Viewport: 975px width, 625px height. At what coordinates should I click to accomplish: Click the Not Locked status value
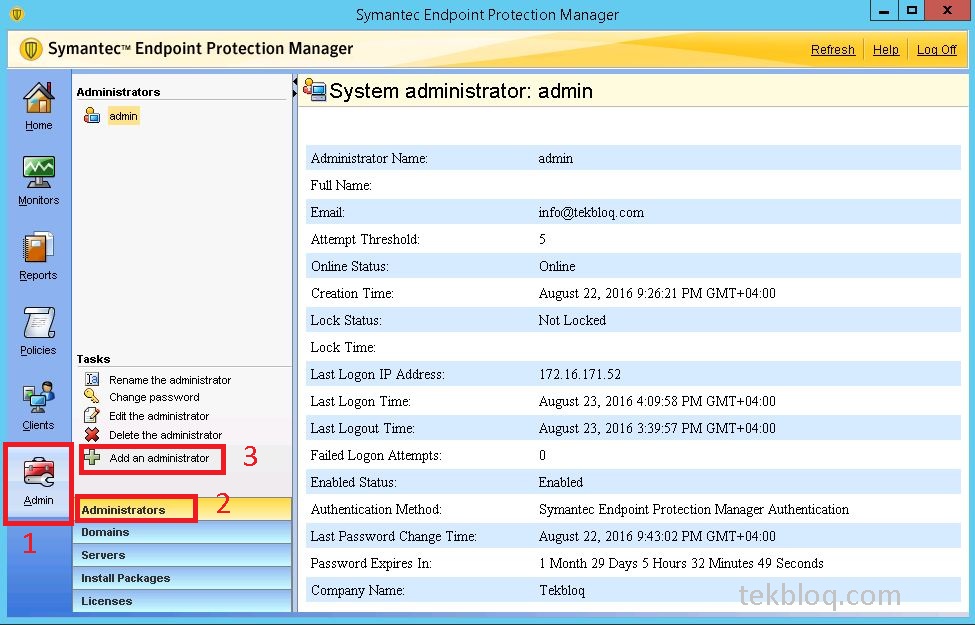[571, 320]
